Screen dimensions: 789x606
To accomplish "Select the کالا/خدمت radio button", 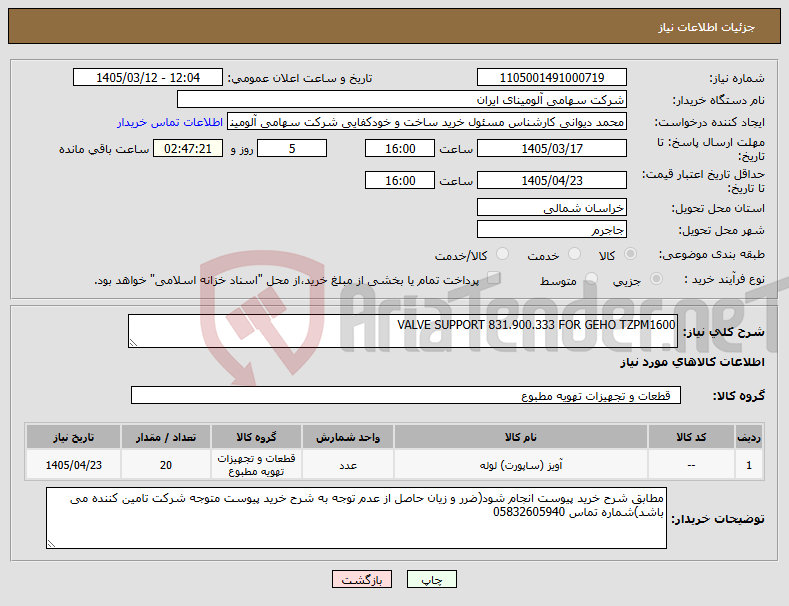I will 502,254.
